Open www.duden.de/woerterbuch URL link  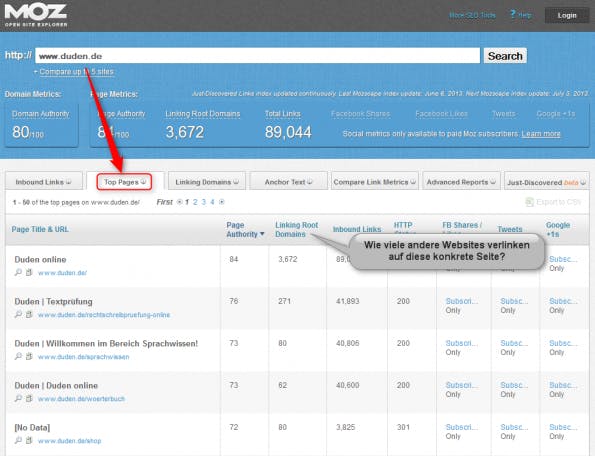click(81, 399)
